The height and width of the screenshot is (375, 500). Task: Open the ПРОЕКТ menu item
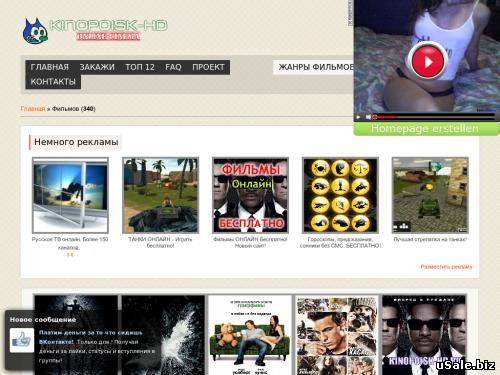click(x=208, y=67)
